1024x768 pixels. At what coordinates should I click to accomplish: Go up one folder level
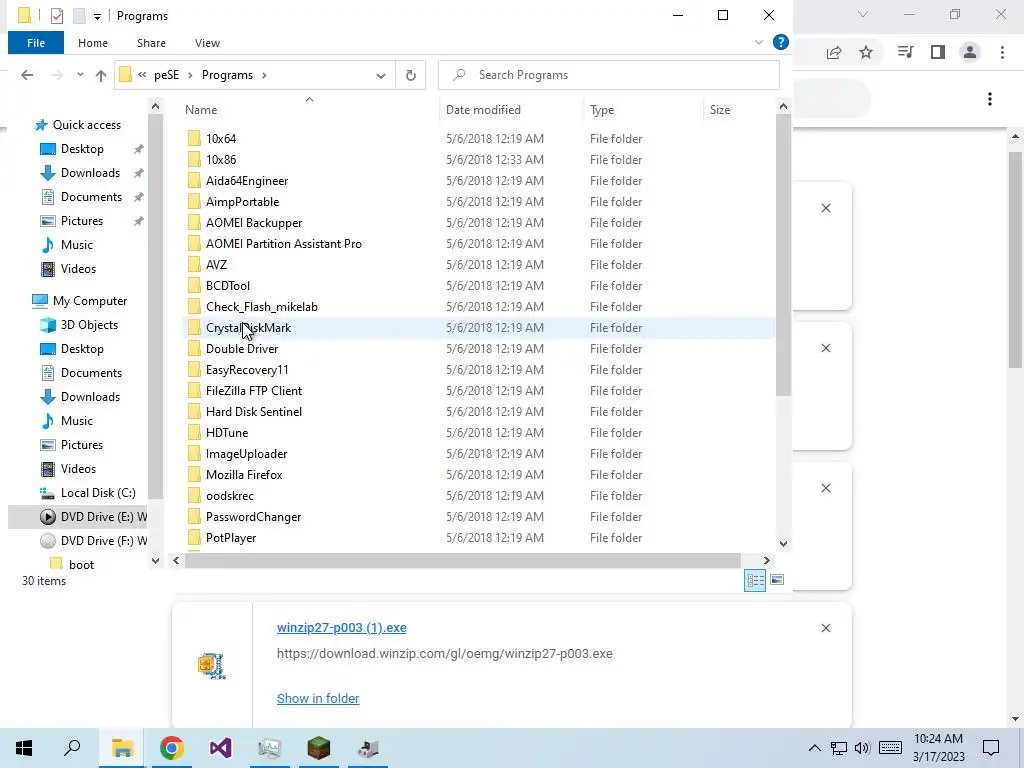pyautogui.click(x=101, y=75)
